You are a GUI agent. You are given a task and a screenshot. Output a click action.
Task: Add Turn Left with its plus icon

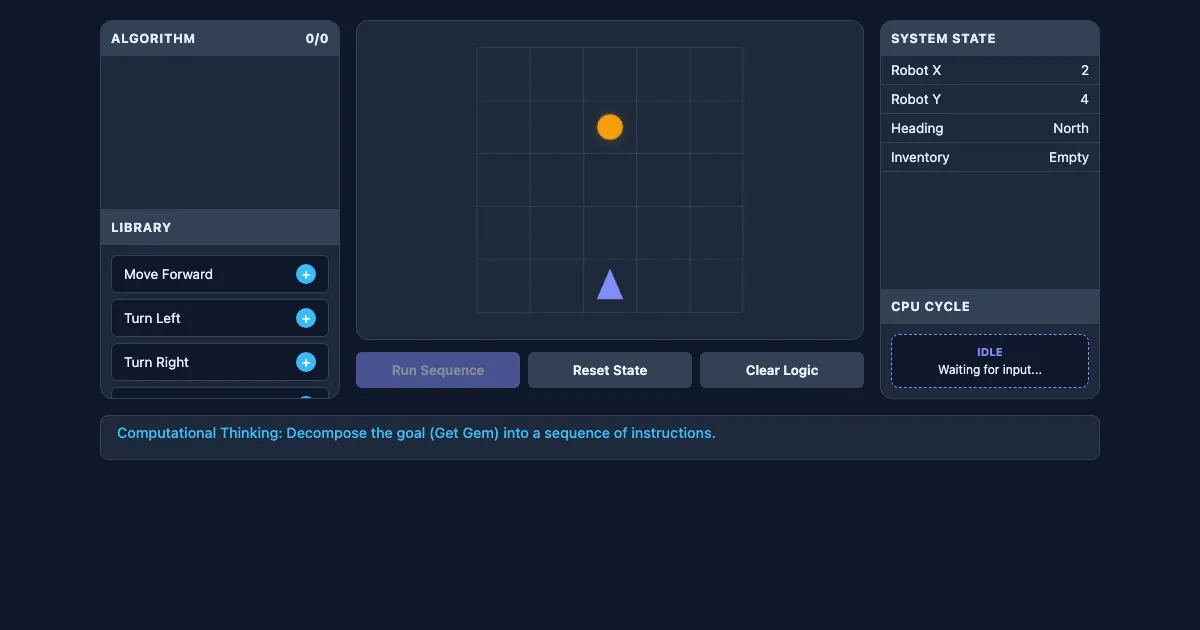306,318
